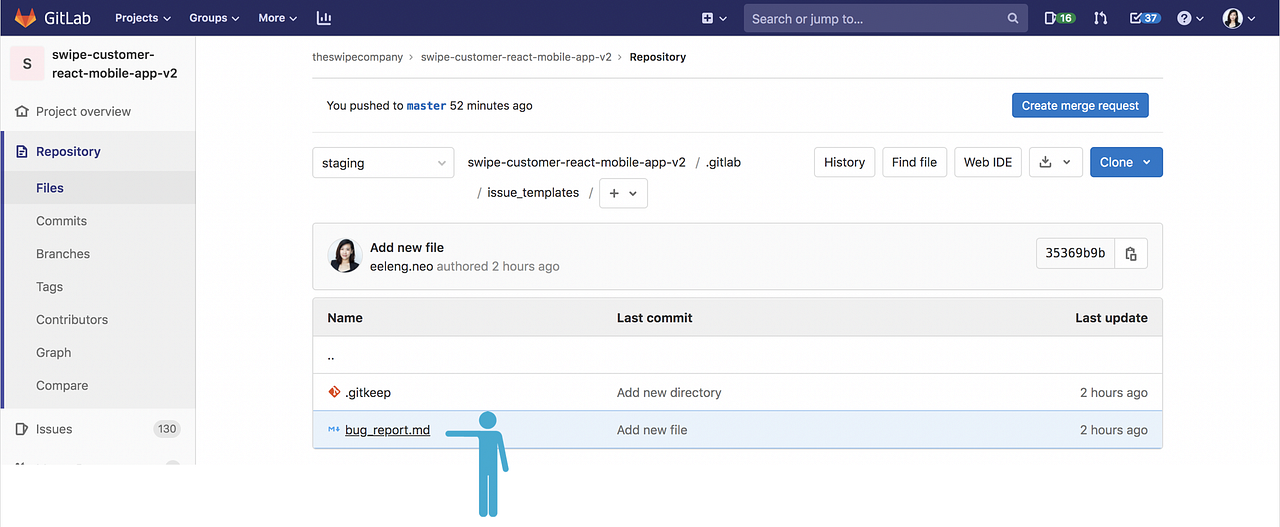The width and height of the screenshot is (1280, 527).
Task: Open the Web IDE
Action: click(988, 162)
